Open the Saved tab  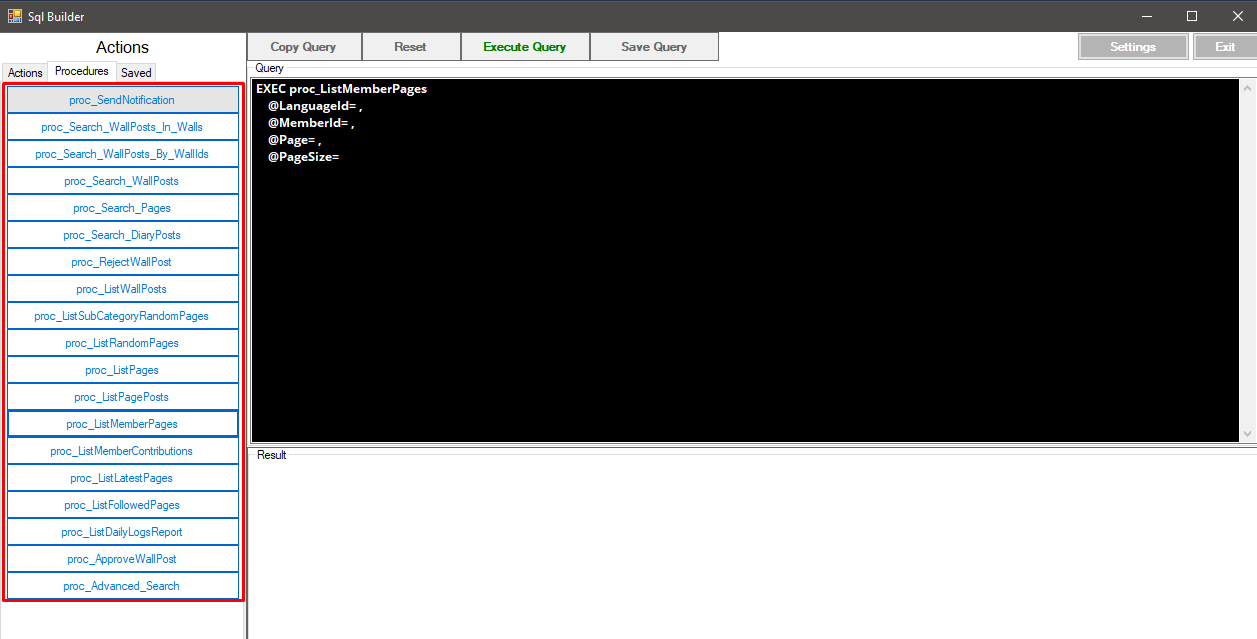[x=135, y=72]
